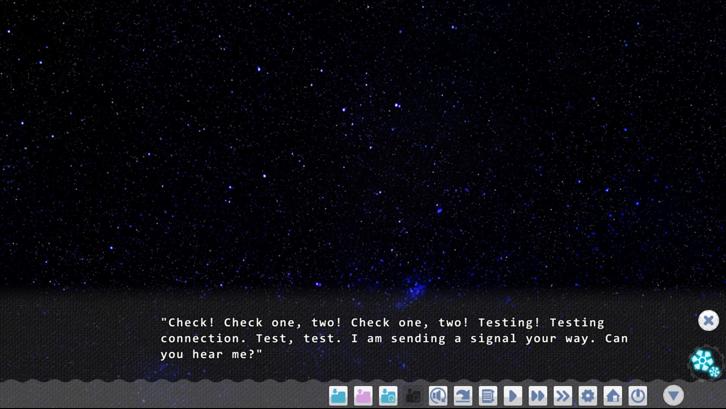Click the "Can you hear me?" line
Screen dimensions: 726x409
(x=394, y=346)
